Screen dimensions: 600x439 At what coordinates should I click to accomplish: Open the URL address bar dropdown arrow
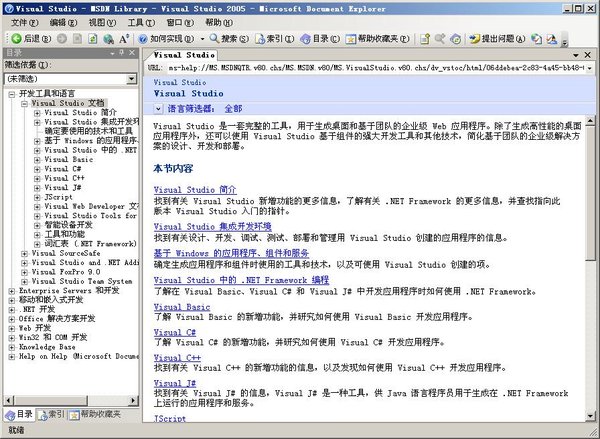pyautogui.click(x=589, y=68)
